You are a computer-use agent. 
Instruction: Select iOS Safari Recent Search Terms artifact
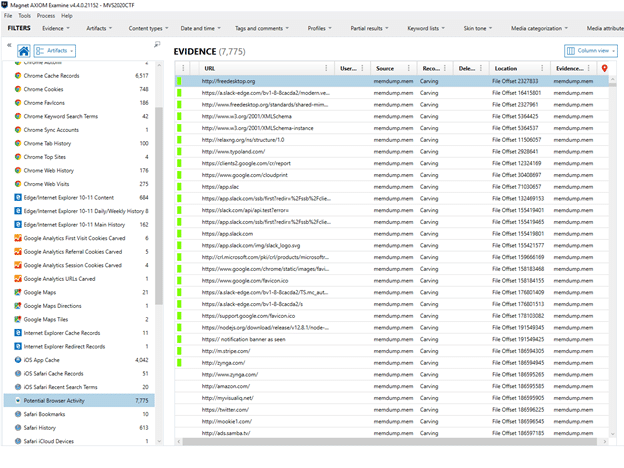coord(79,387)
